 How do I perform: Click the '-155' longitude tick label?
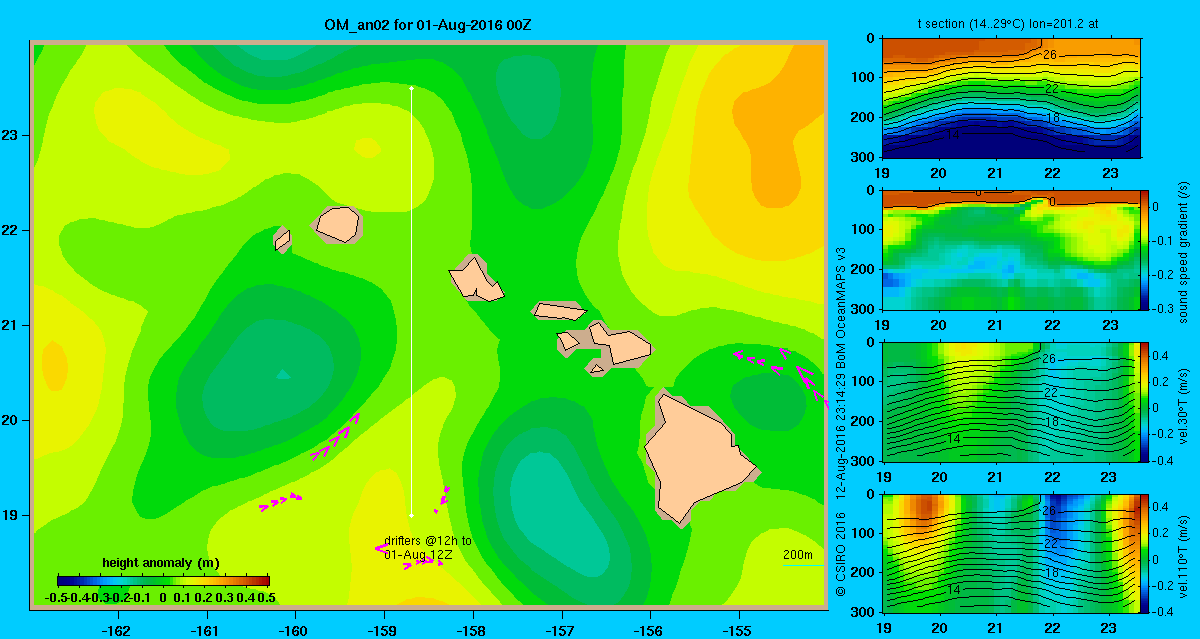pyautogui.click(x=738, y=630)
